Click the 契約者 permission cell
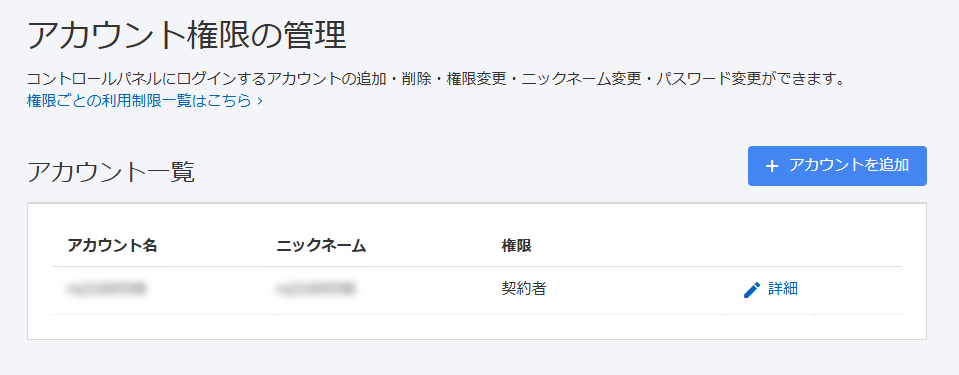The width and height of the screenshot is (959, 375). click(524, 289)
